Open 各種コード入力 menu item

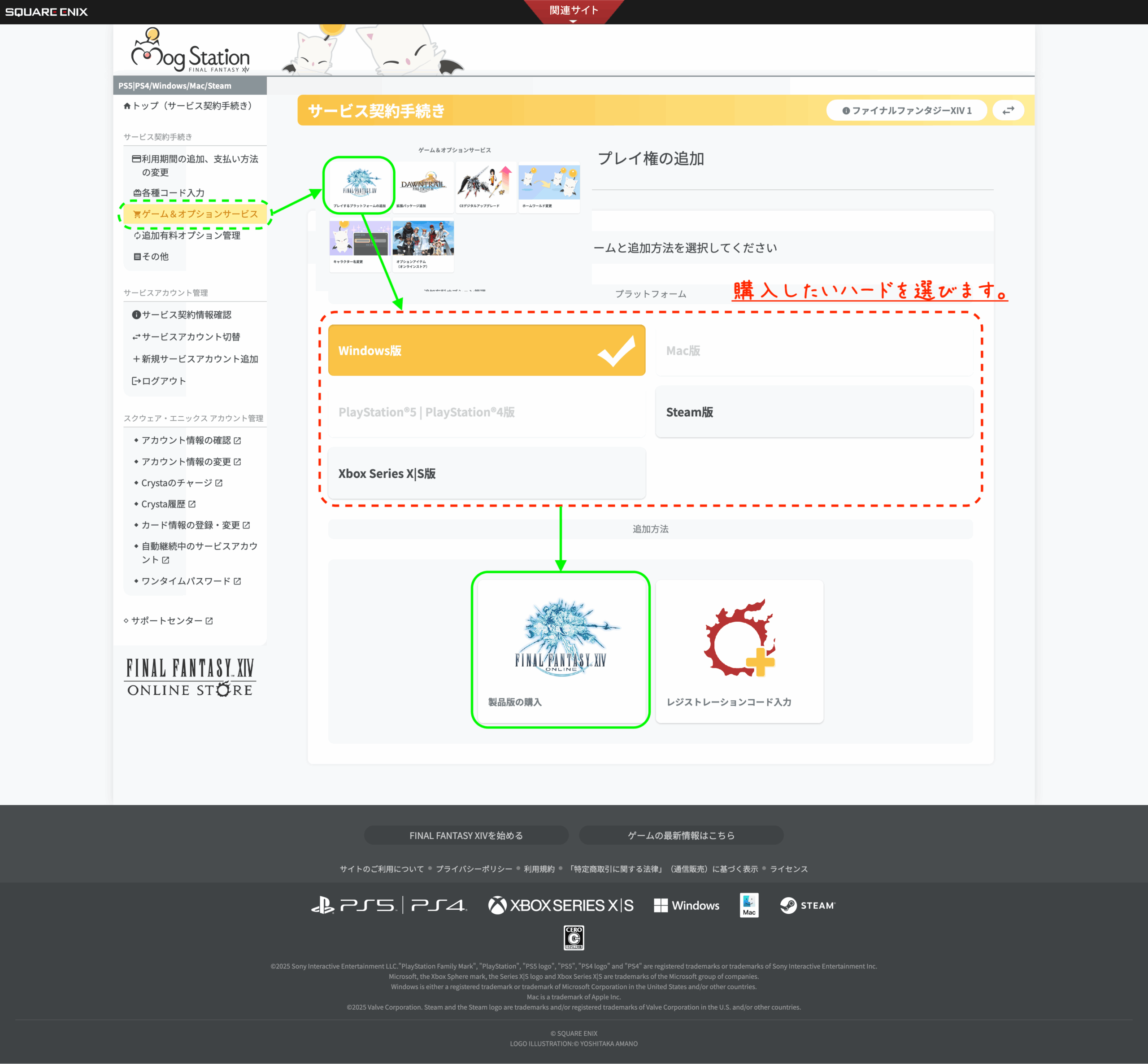[169, 193]
